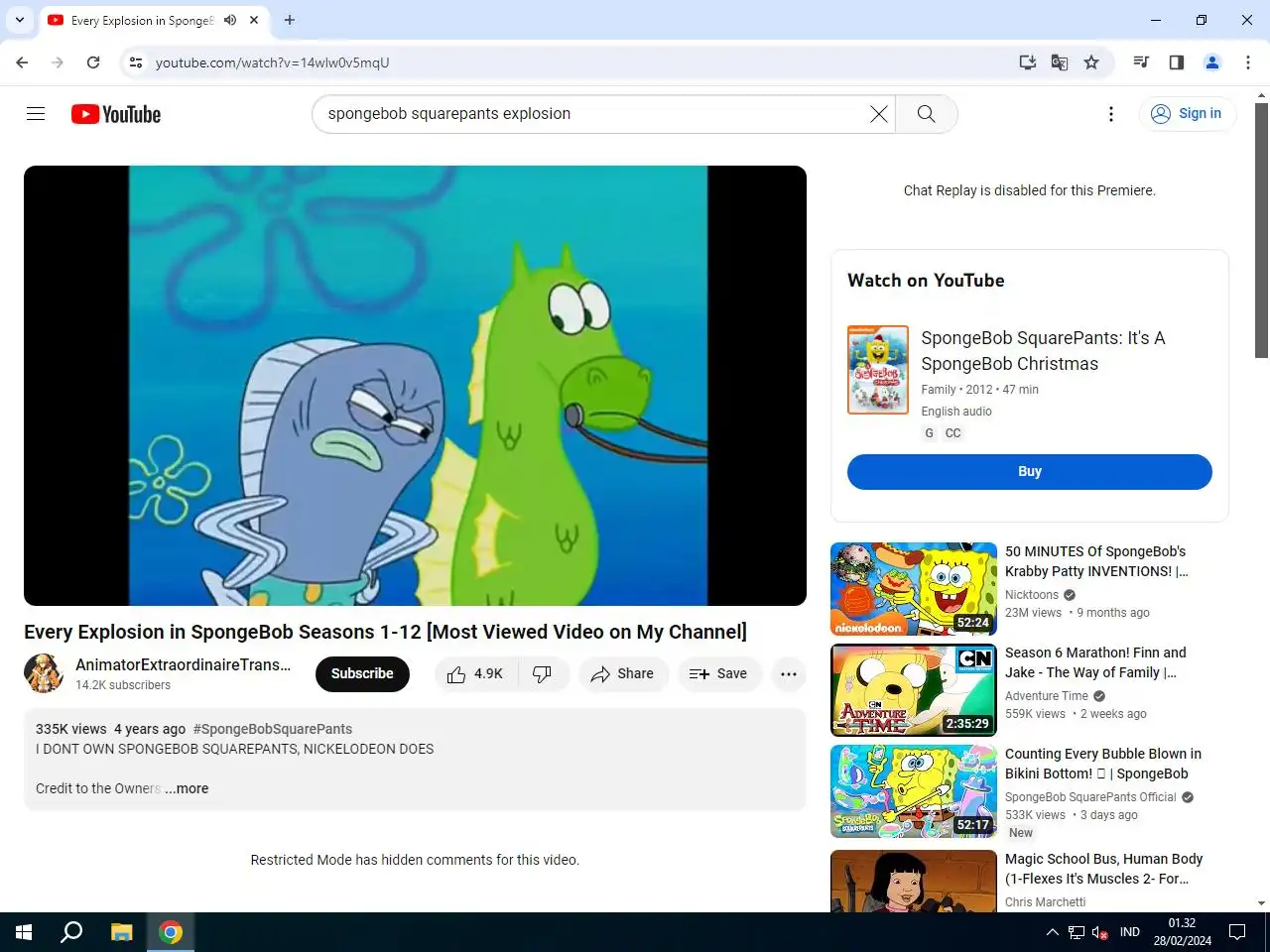This screenshot has height=952, width=1270.
Task: Open SpongeBob SquarePants: It's A SpongeBob Christmas title
Action: 1043,351
